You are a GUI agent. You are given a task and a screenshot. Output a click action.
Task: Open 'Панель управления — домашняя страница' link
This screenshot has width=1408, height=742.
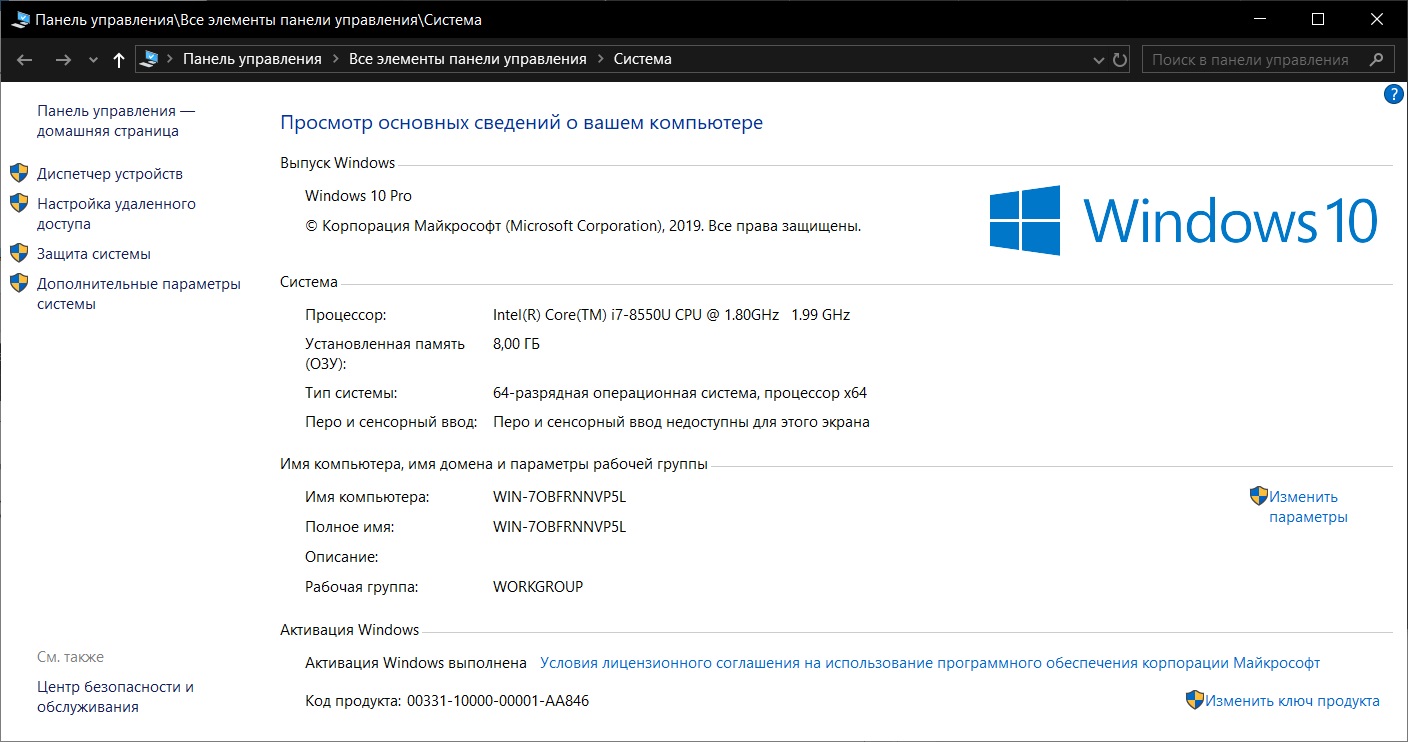pos(116,121)
